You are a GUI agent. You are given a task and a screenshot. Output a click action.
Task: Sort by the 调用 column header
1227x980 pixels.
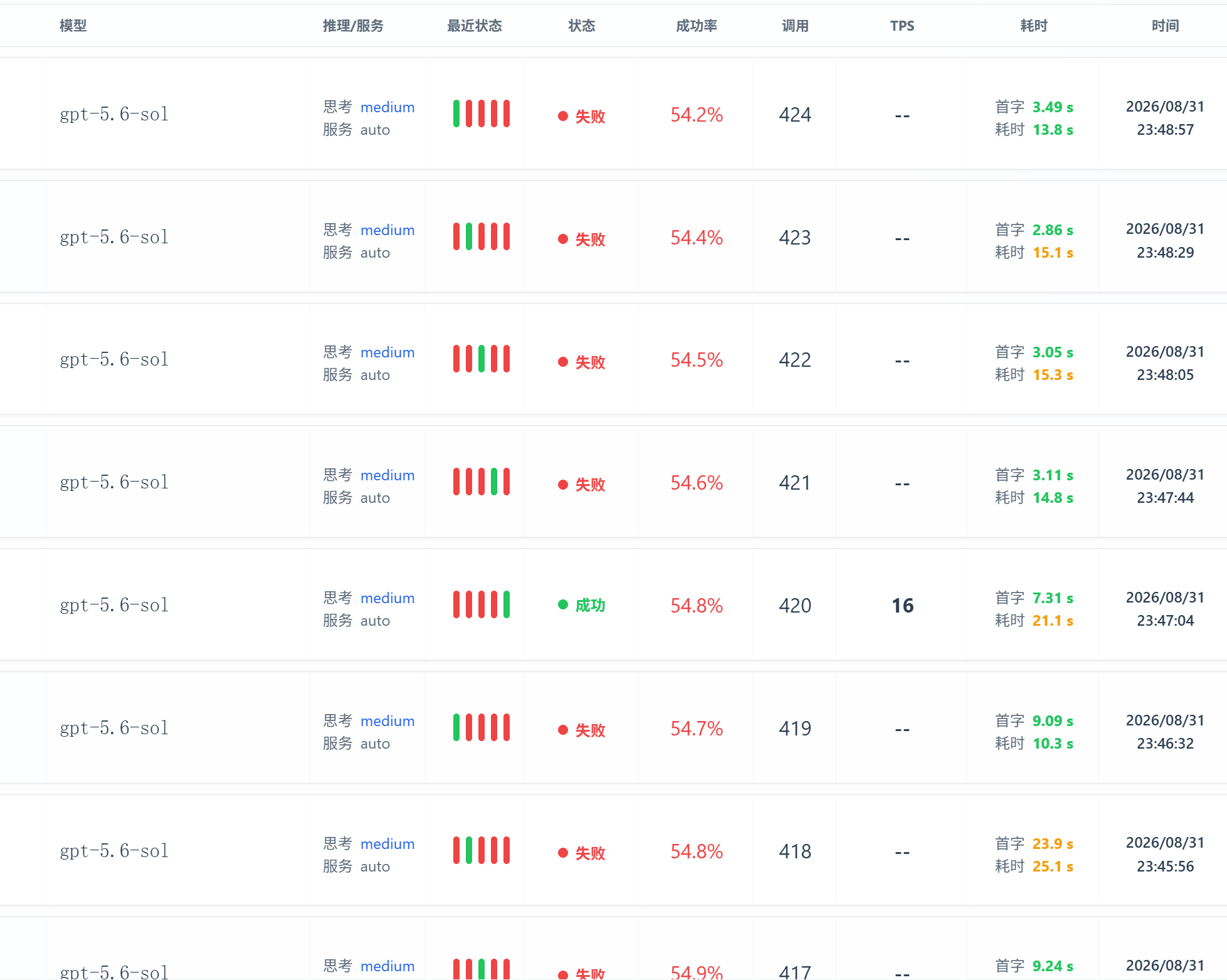pyautogui.click(x=795, y=26)
